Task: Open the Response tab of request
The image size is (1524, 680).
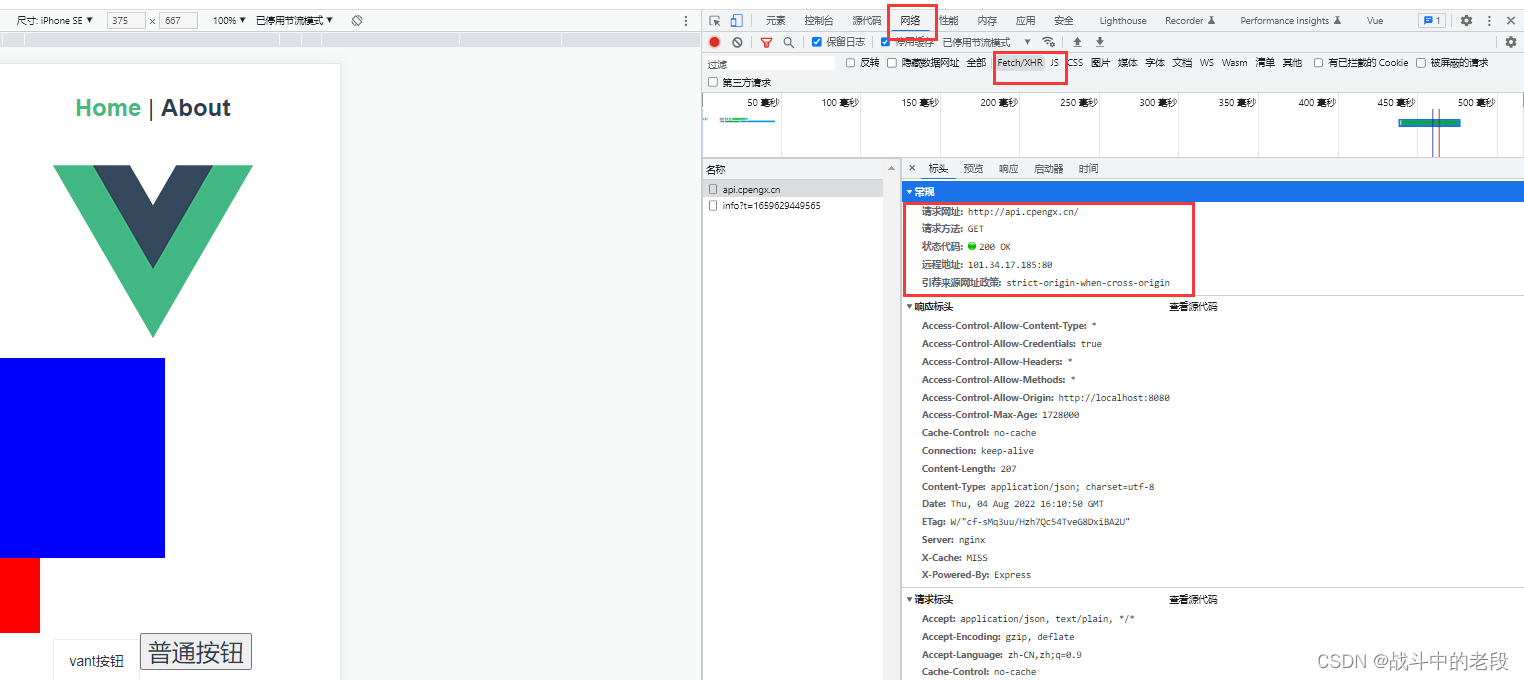Action: click(x=1008, y=168)
